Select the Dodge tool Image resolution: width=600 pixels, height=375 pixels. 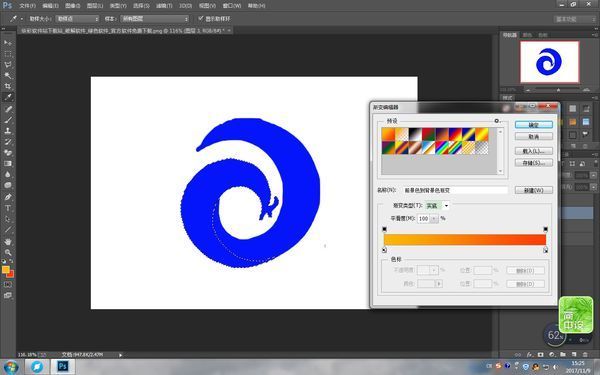click(8, 185)
